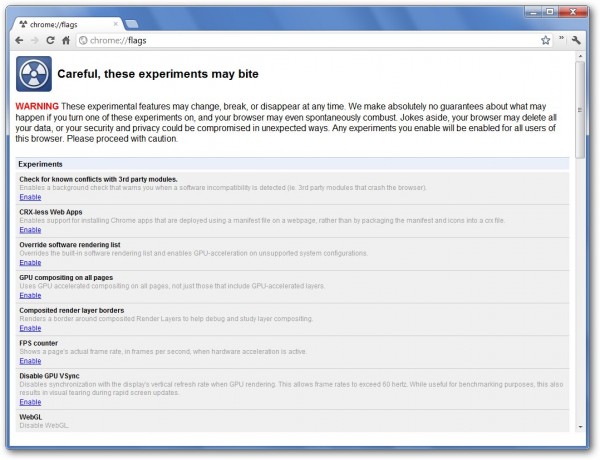Enable Disable GPU VSync experiment

tap(30, 402)
